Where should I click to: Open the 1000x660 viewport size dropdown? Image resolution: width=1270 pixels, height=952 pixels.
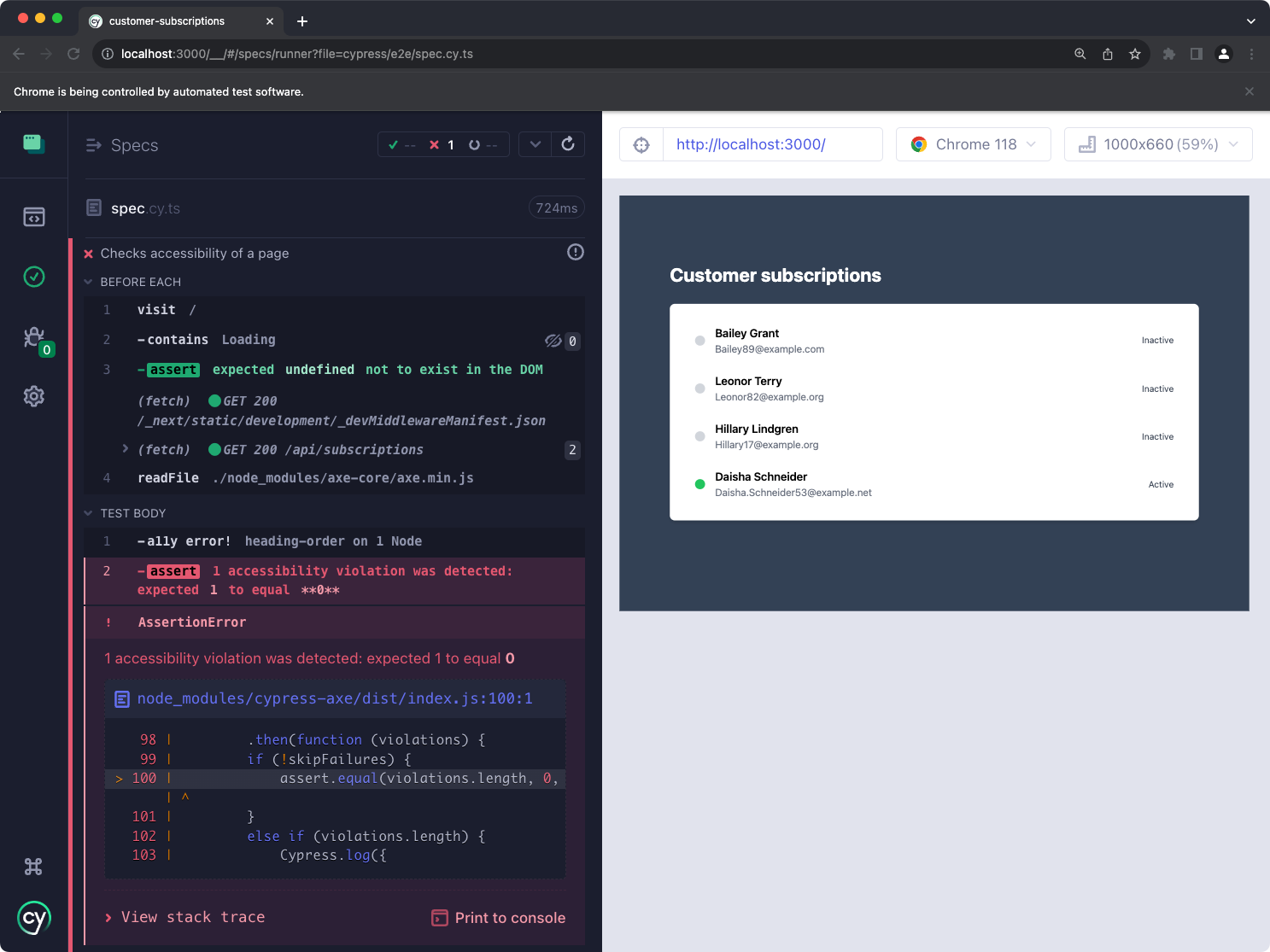(1158, 144)
